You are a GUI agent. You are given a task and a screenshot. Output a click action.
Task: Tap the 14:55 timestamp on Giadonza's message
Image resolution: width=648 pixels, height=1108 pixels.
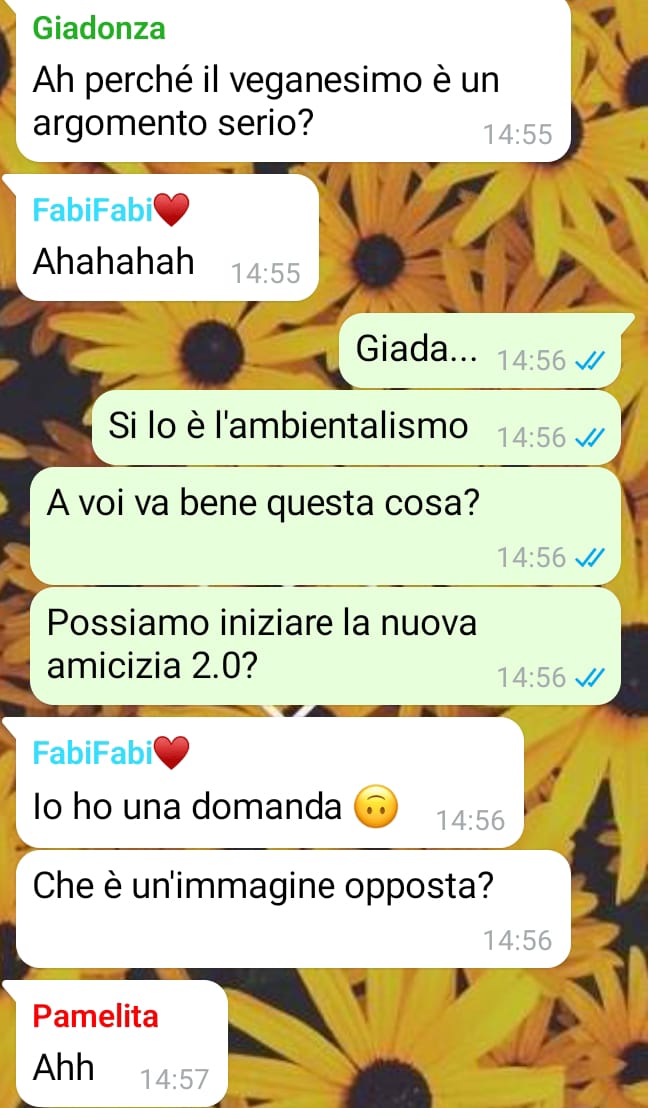coord(517,134)
